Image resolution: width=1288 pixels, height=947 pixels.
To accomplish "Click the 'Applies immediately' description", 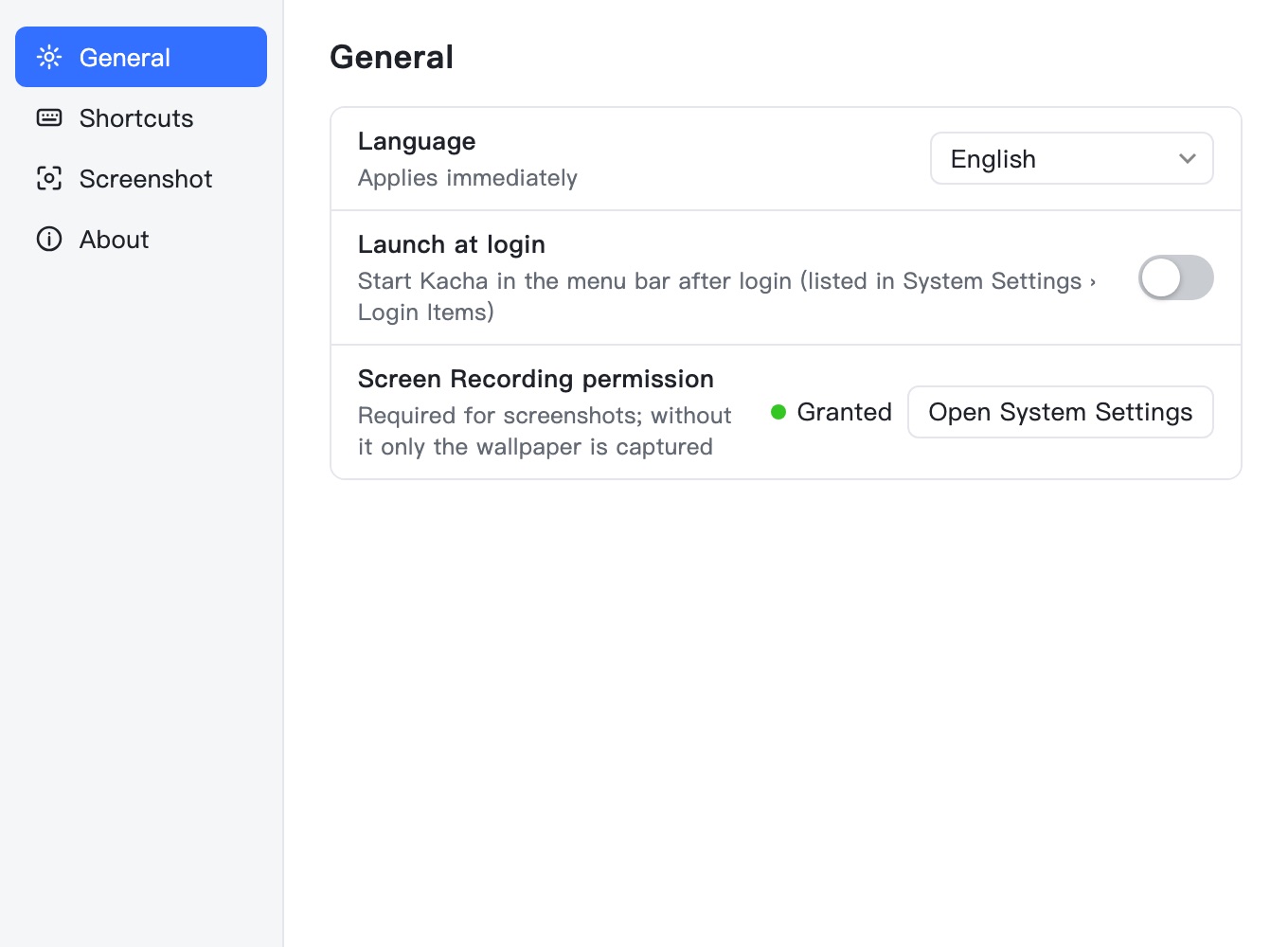I will (468, 178).
